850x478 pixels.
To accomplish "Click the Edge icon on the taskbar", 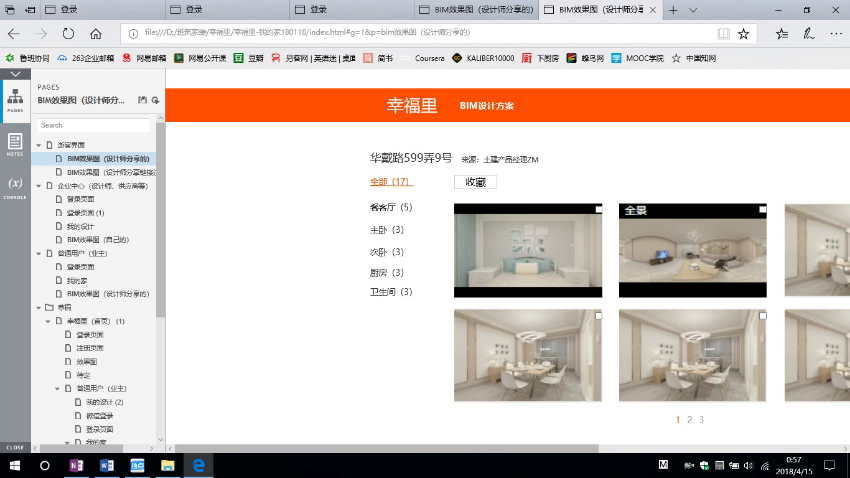I will tap(198, 466).
